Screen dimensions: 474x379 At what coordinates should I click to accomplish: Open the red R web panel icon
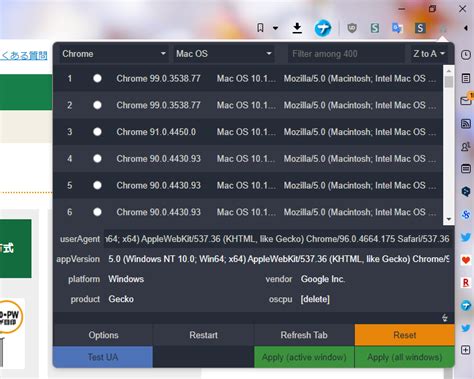(x=466, y=283)
